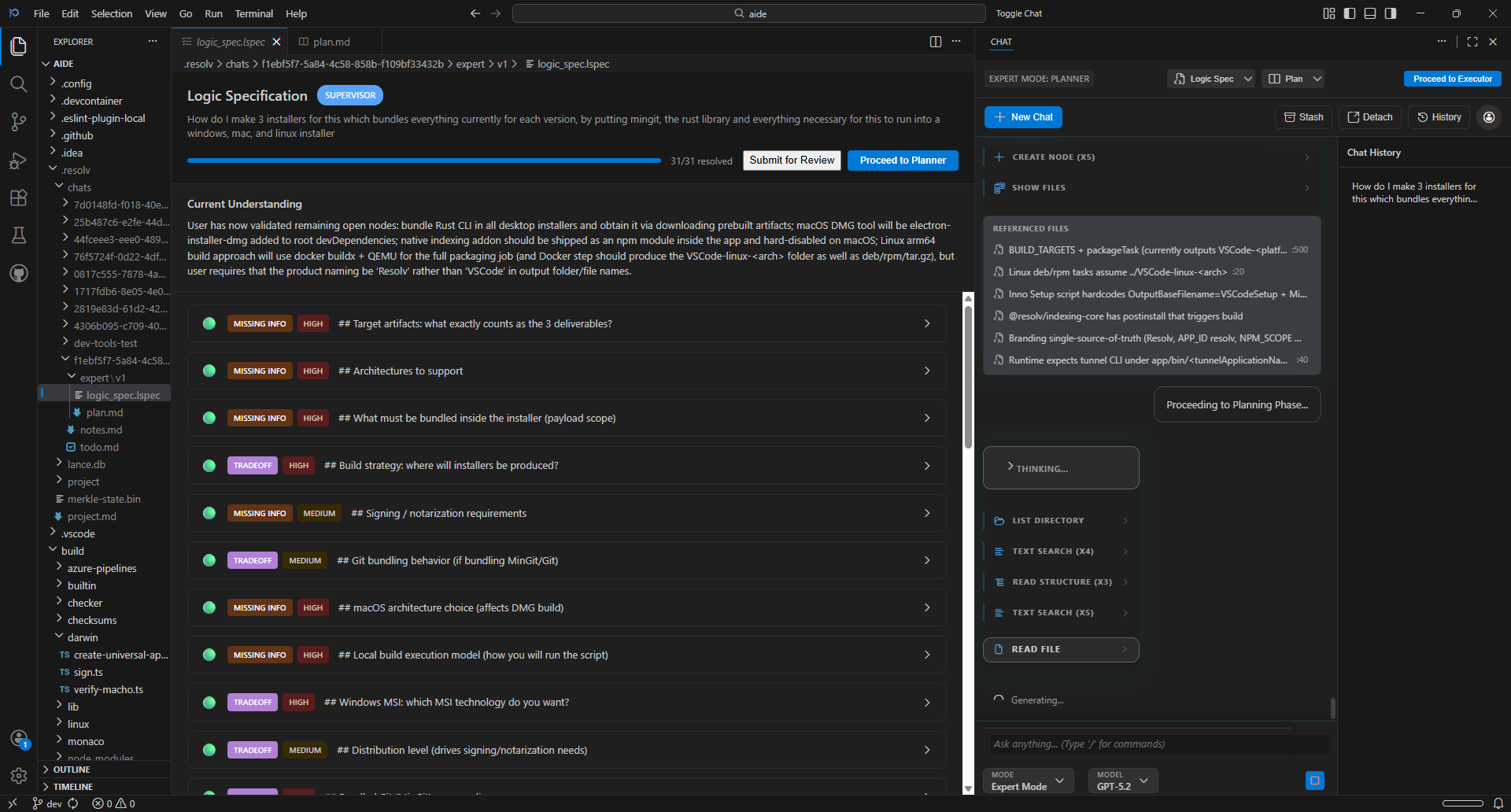The width and height of the screenshot is (1511, 812).
Task: Open the GitHub view in the sidebar
Action: (18, 273)
